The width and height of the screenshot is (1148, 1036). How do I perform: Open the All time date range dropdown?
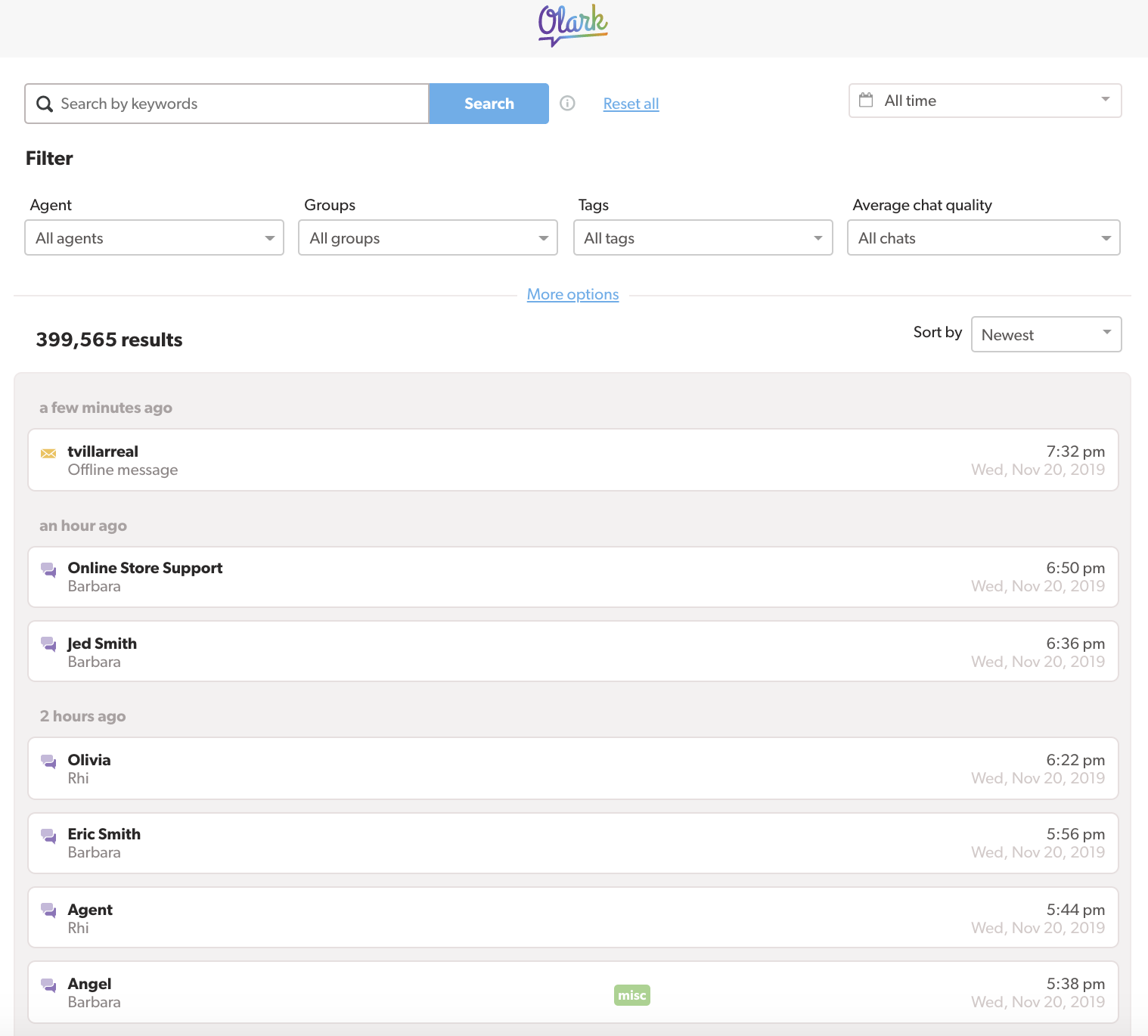[x=985, y=101]
